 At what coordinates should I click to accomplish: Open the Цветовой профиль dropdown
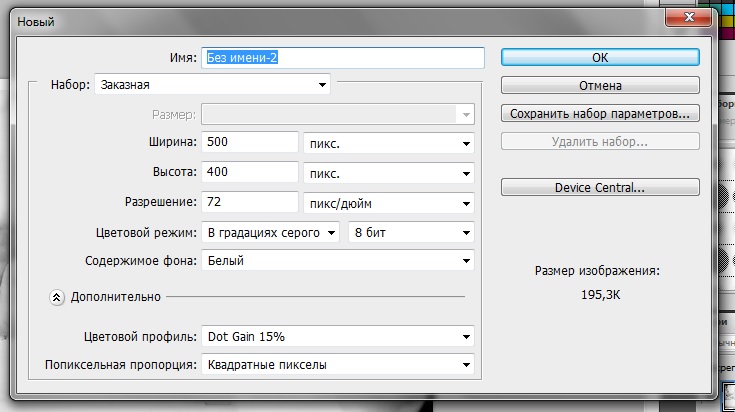[337, 336]
